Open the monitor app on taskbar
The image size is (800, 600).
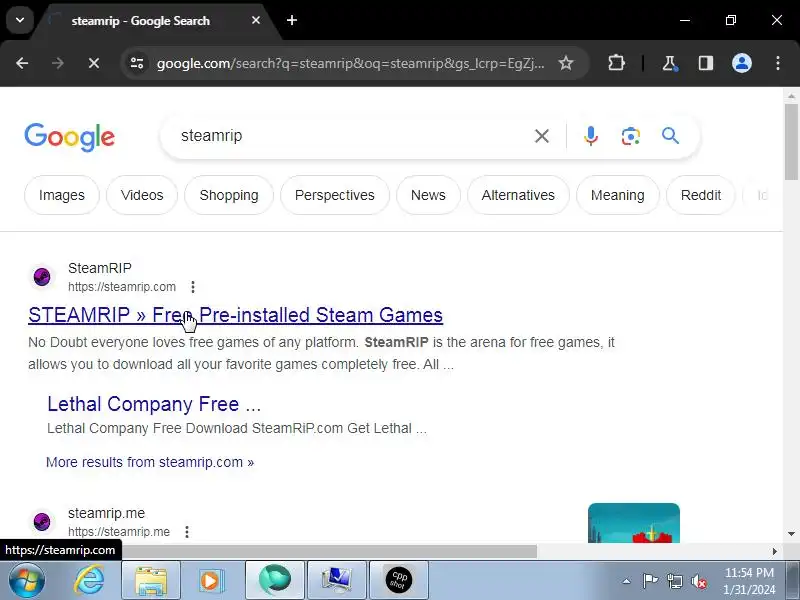coord(337,580)
